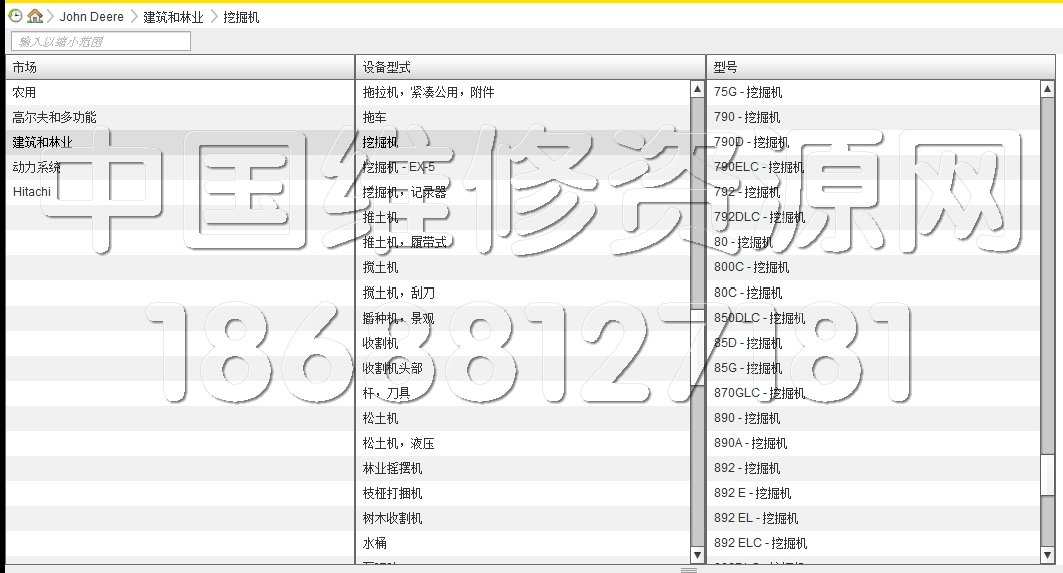Choose Hitachi in the market column
The height and width of the screenshot is (573, 1063).
[x=32, y=192]
